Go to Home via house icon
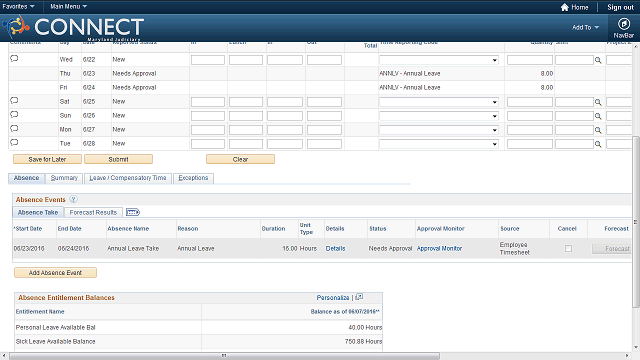640x360 pixels. (x=564, y=7)
